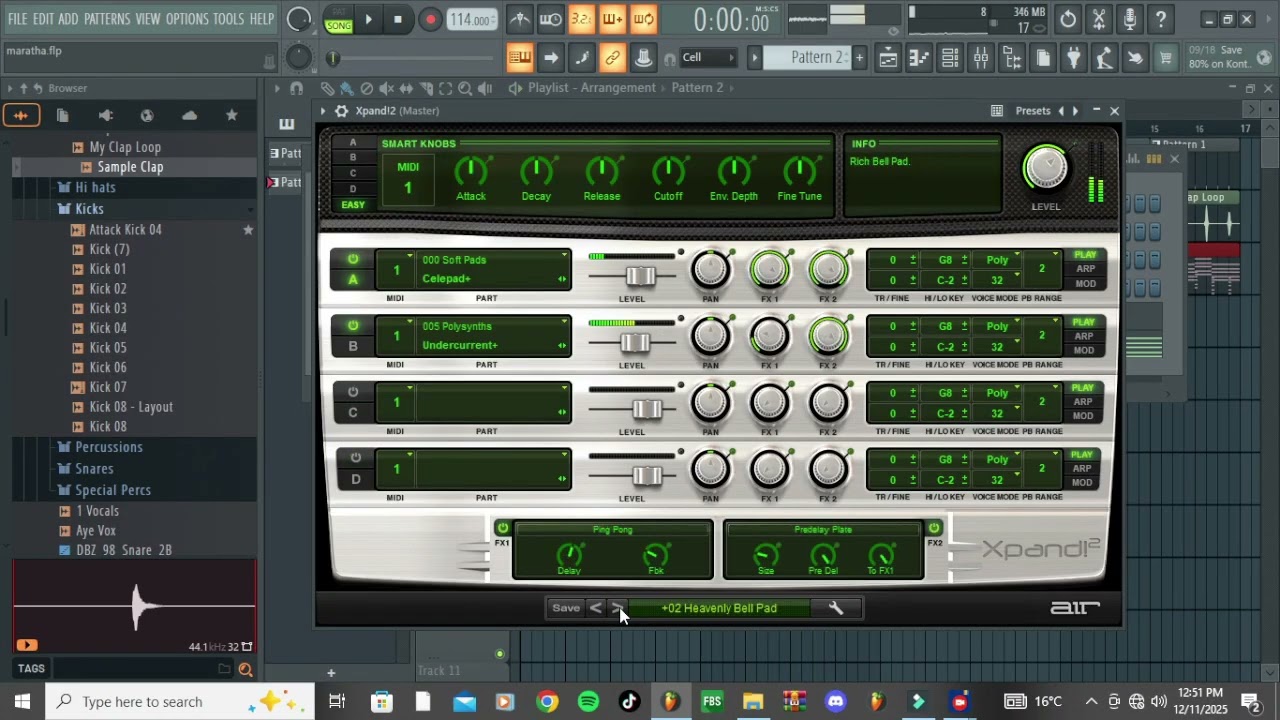Open the Xpand!2 wrench settings icon
This screenshot has height=720, width=1280.
tap(836, 608)
